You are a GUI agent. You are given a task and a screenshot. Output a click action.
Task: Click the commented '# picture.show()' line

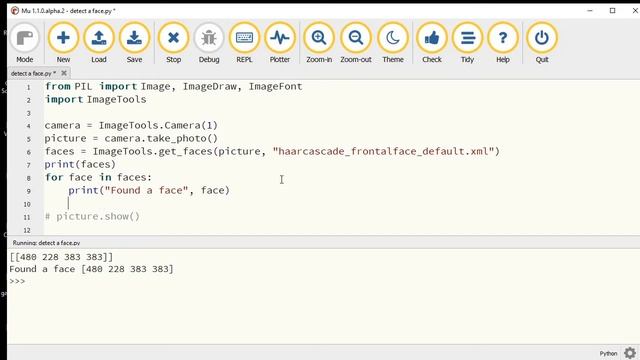click(92, 216)
